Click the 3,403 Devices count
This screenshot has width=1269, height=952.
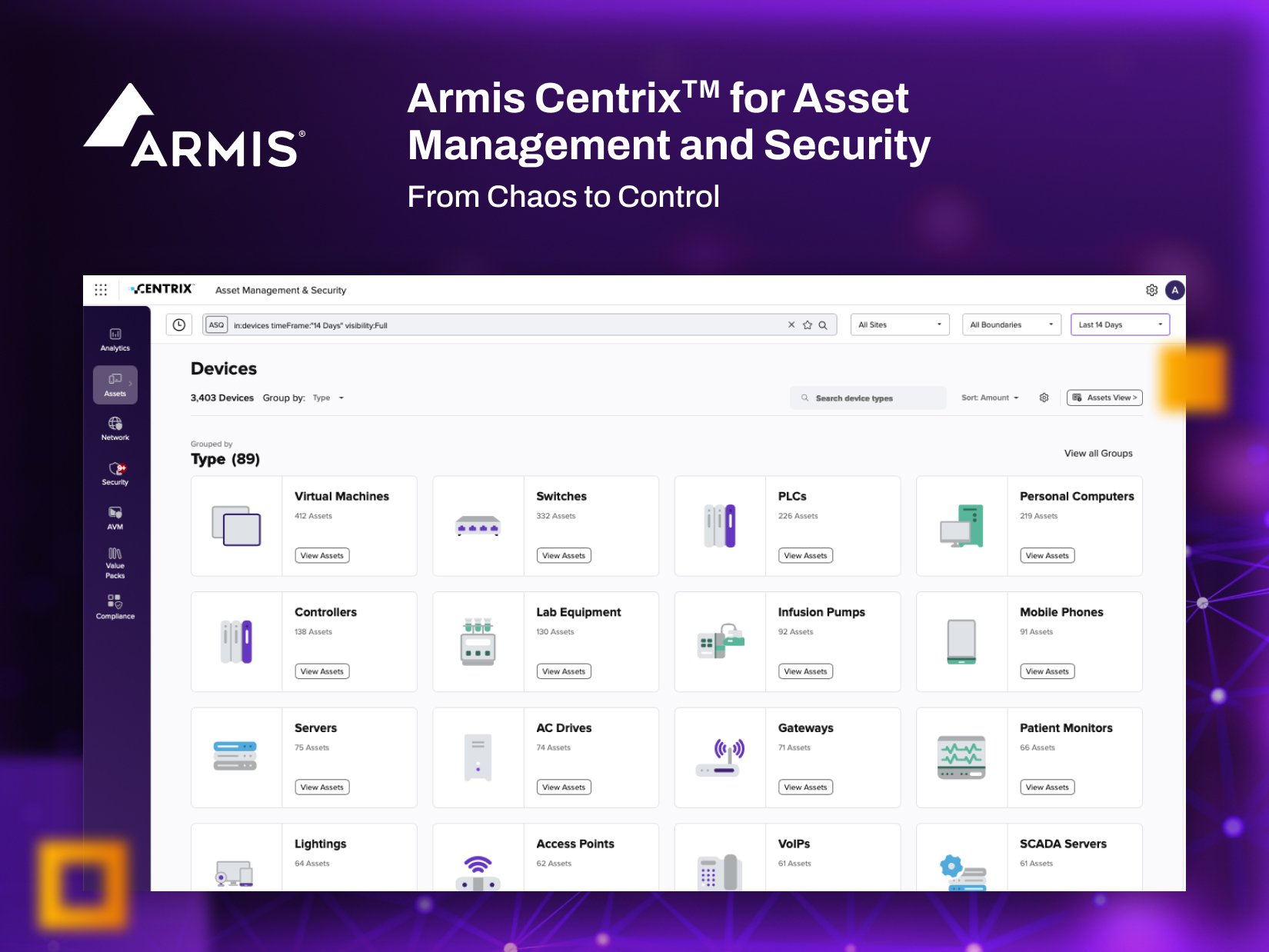(x=222, y=398)
